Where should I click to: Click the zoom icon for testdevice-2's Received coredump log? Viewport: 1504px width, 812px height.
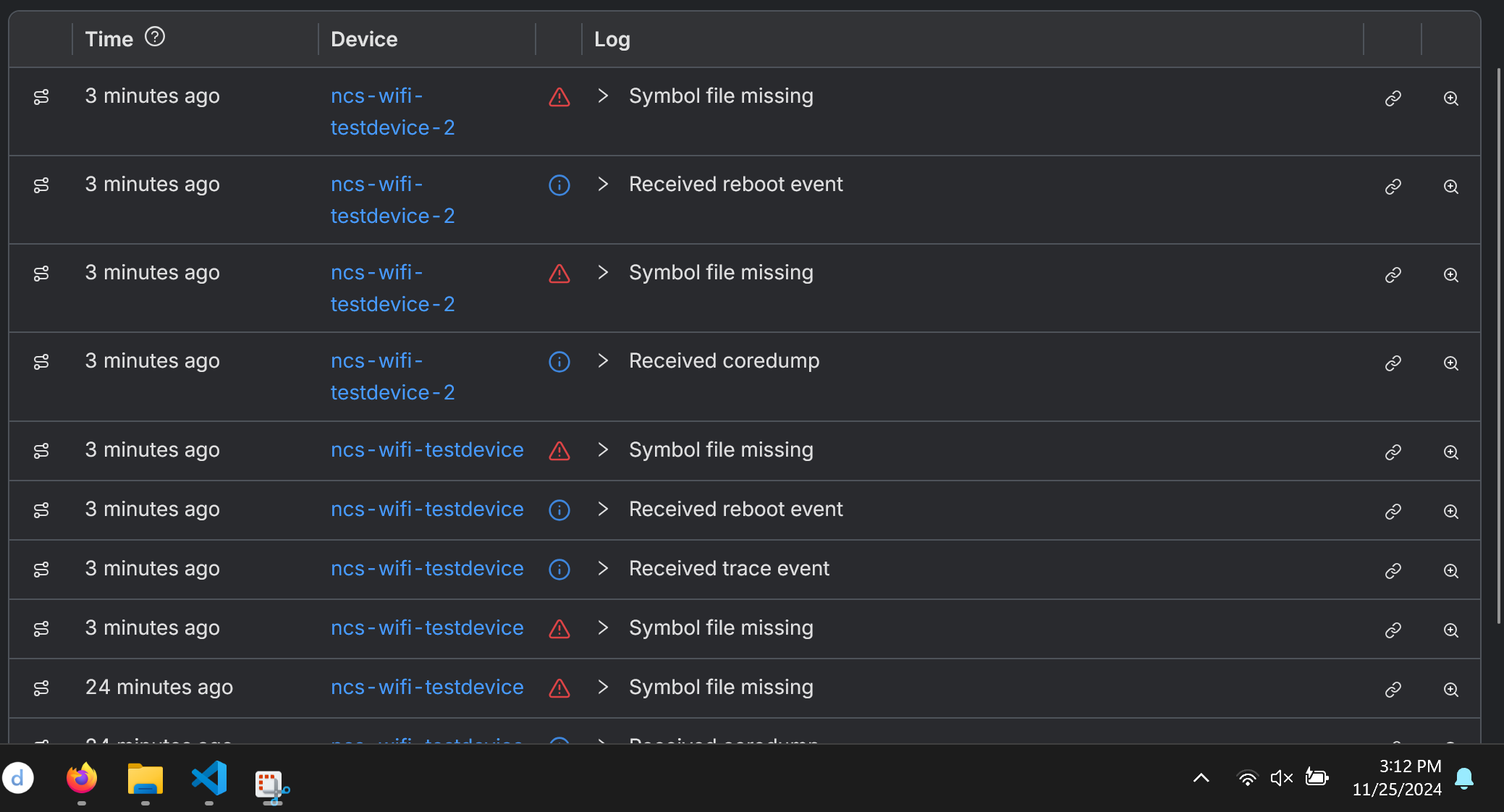pyautogui.click(x=1451, y=363)
